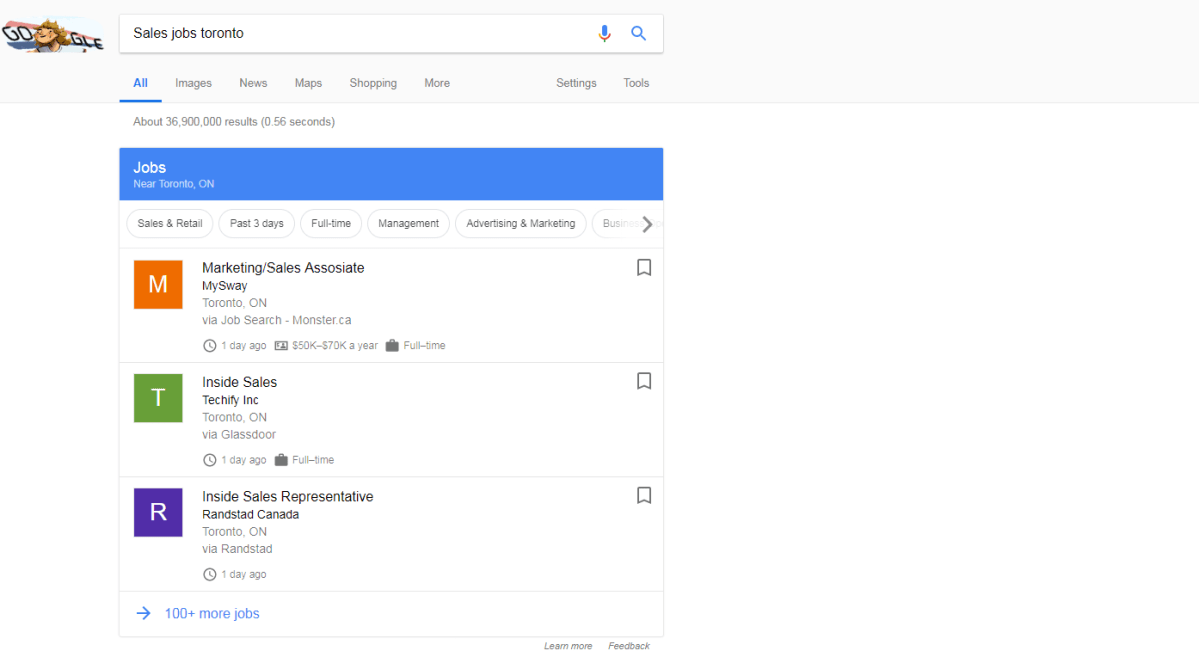The image size is (1199, 657).
Task: Click the orange M MySway logo
Action: pyautogui.click(x=158, y=285)
